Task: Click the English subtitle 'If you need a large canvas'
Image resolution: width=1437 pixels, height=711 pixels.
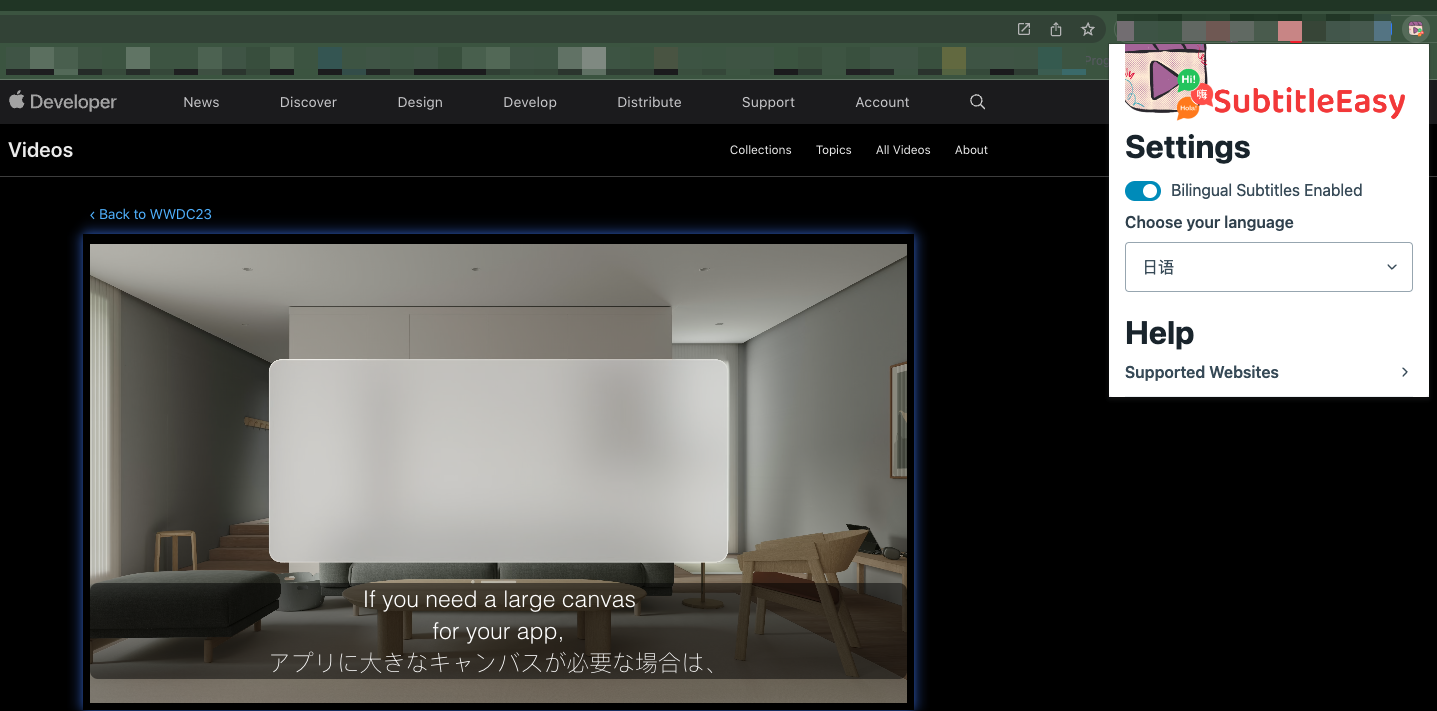Action: coord(499,599)
